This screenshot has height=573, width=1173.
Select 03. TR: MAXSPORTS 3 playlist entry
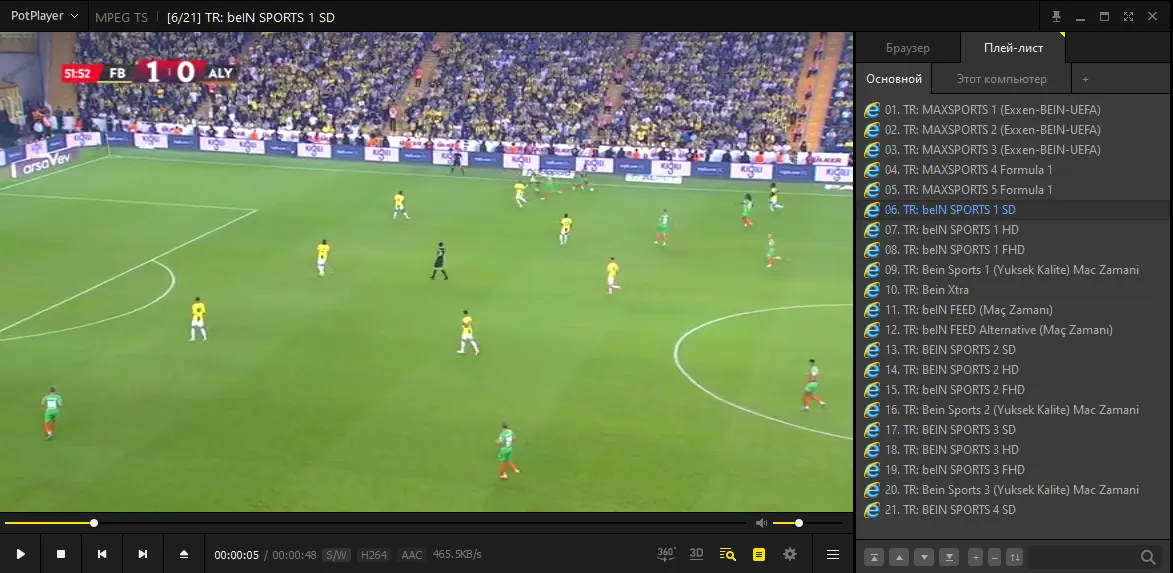tap(1012, 150)
